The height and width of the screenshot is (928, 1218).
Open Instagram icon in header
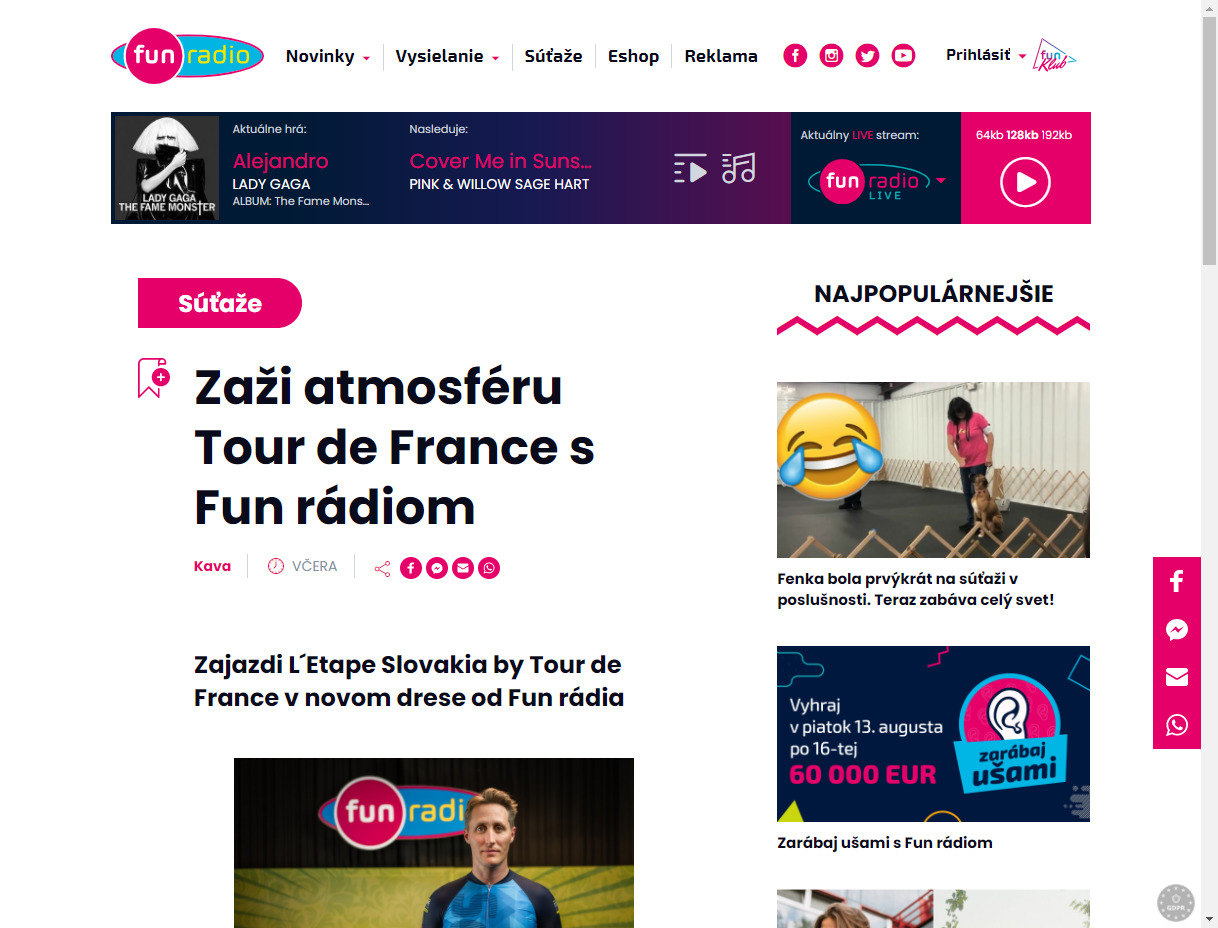click(x=831, y=56)
